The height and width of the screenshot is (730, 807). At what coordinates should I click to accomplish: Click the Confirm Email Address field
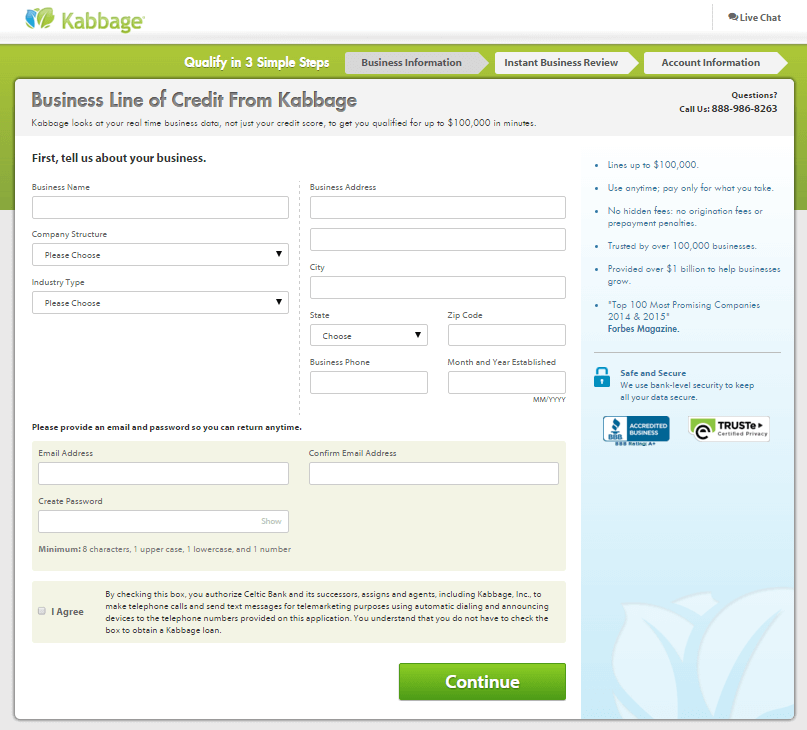(x=433, y=474)
